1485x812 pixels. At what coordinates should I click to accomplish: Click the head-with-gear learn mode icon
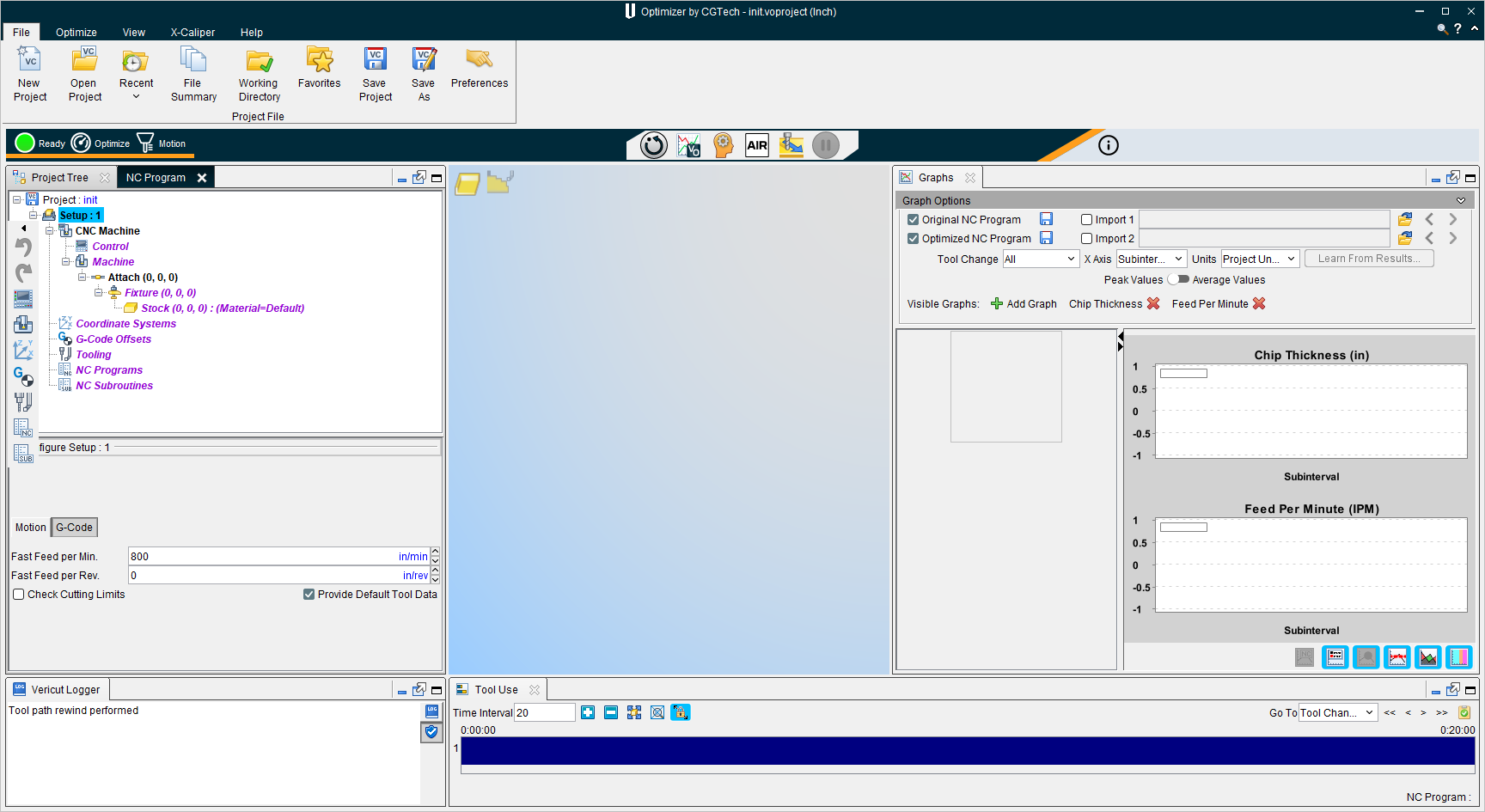724,145
